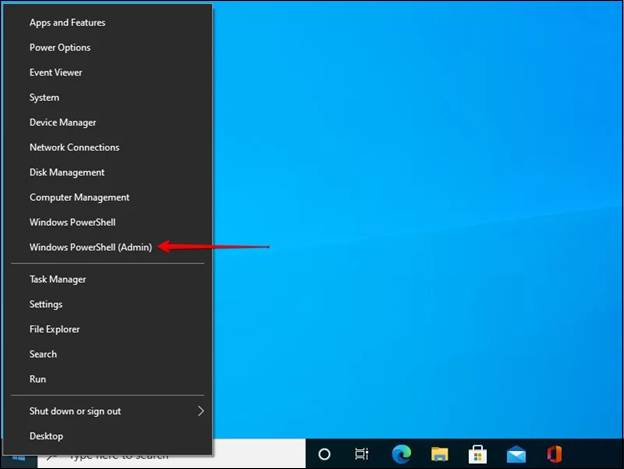Click the Cortana circle taskbar icon

coord(324,454)
